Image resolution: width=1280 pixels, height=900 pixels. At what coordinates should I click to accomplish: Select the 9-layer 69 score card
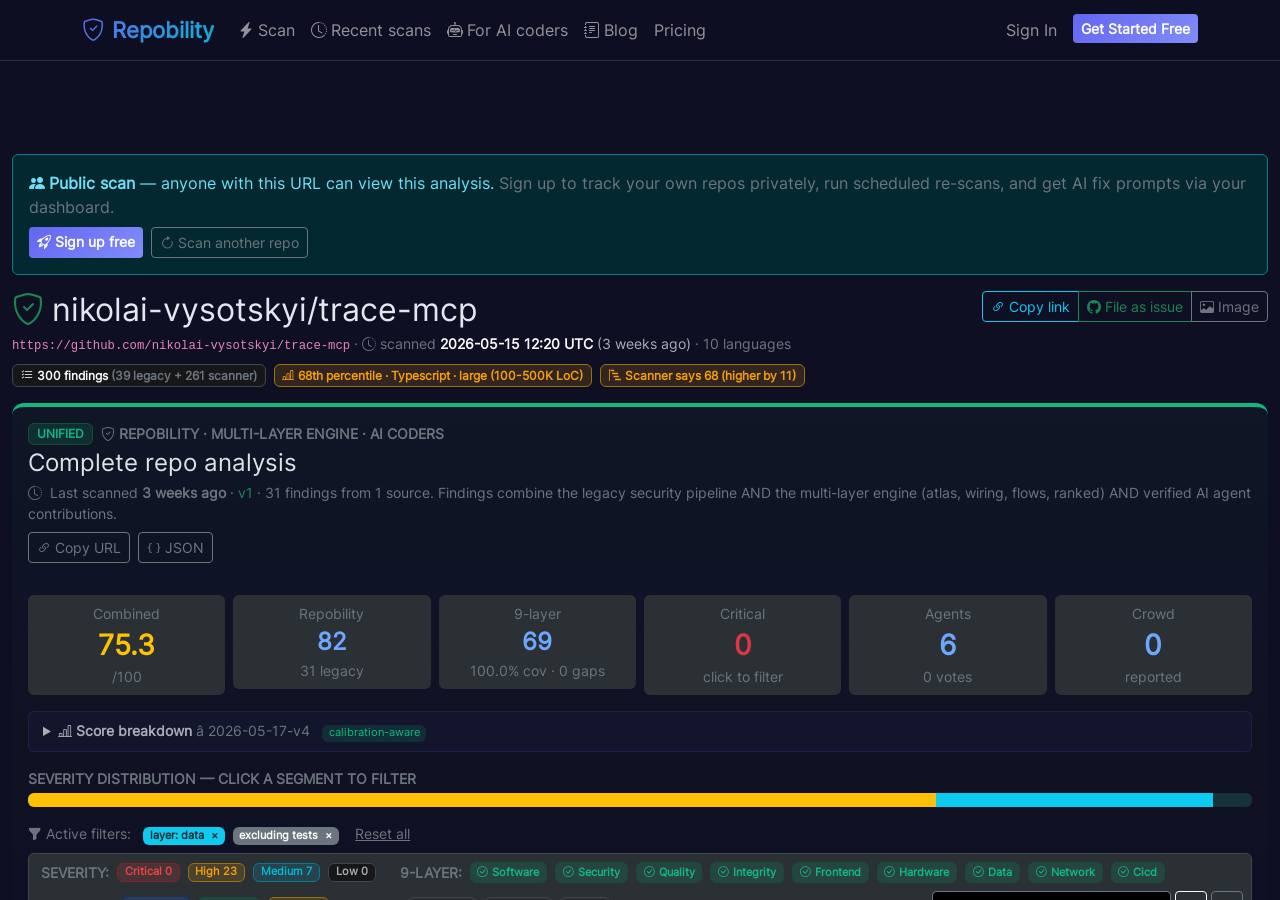537,642
